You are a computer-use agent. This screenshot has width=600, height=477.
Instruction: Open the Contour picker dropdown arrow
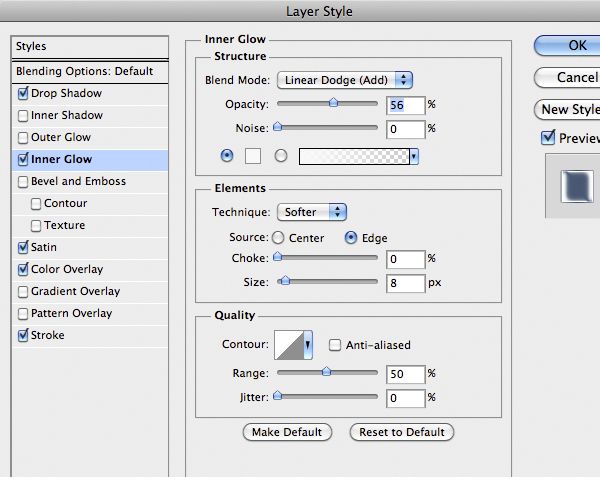308,344
